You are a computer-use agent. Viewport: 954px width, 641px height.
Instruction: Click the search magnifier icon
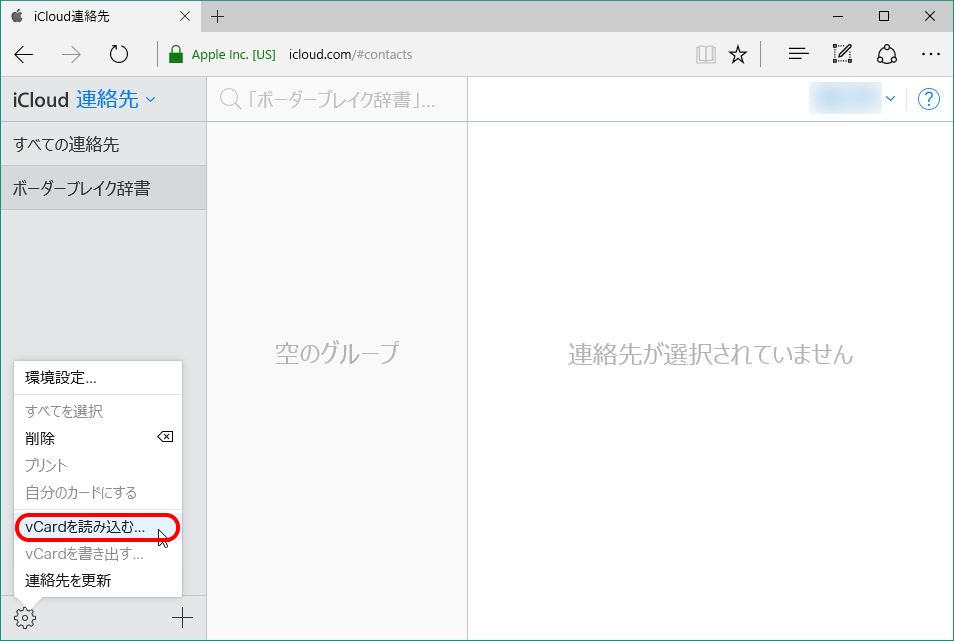(x=230, y=99)
